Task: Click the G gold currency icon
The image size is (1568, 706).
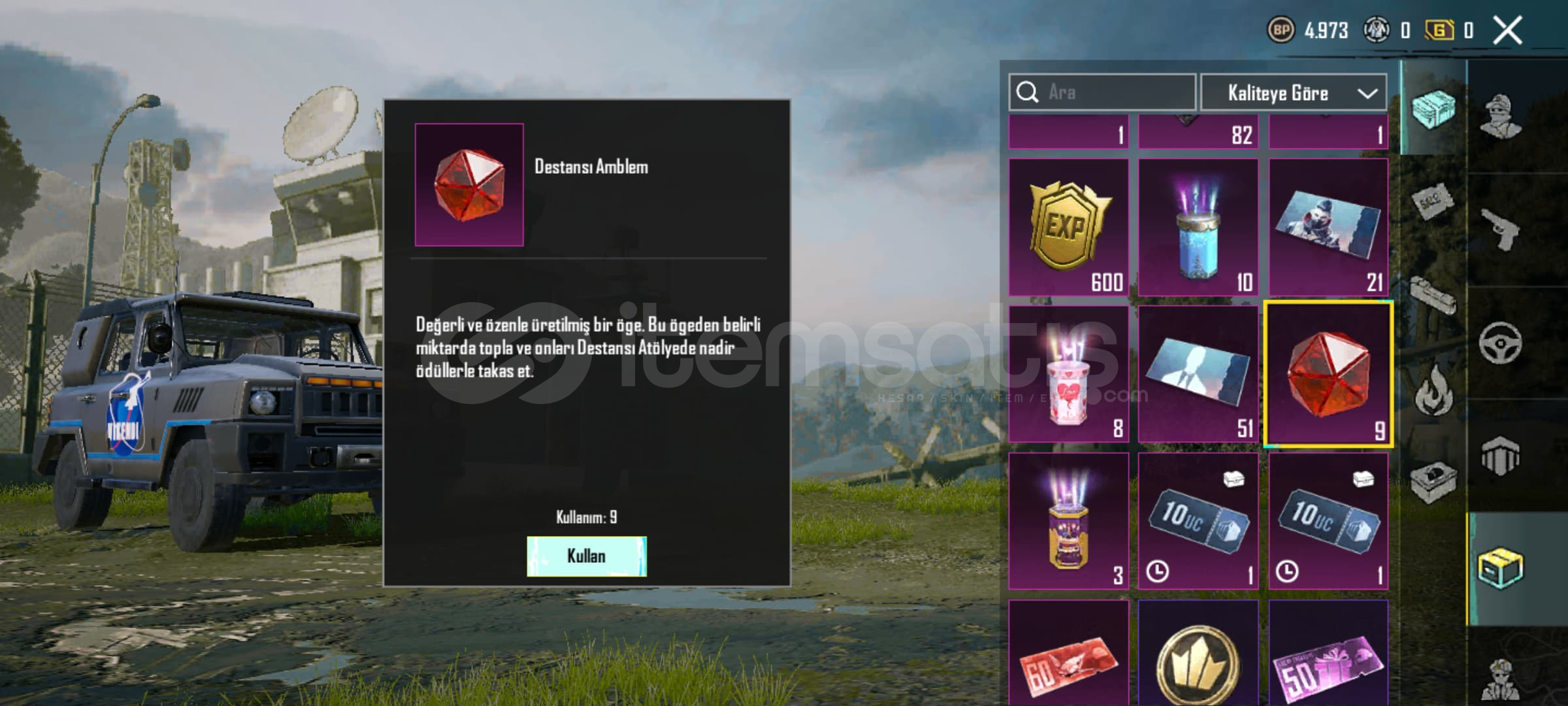Action: point(1439,30)
